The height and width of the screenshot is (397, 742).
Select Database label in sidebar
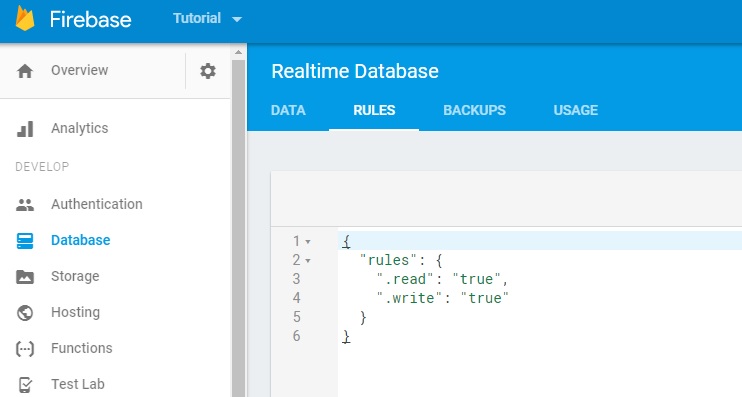click(x=80, y=240)
